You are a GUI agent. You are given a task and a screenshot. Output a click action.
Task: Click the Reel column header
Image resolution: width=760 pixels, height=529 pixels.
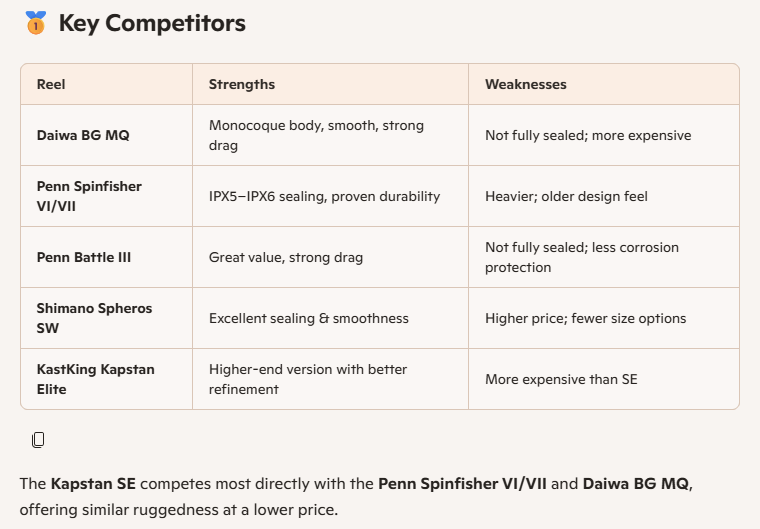click(50, 85)
